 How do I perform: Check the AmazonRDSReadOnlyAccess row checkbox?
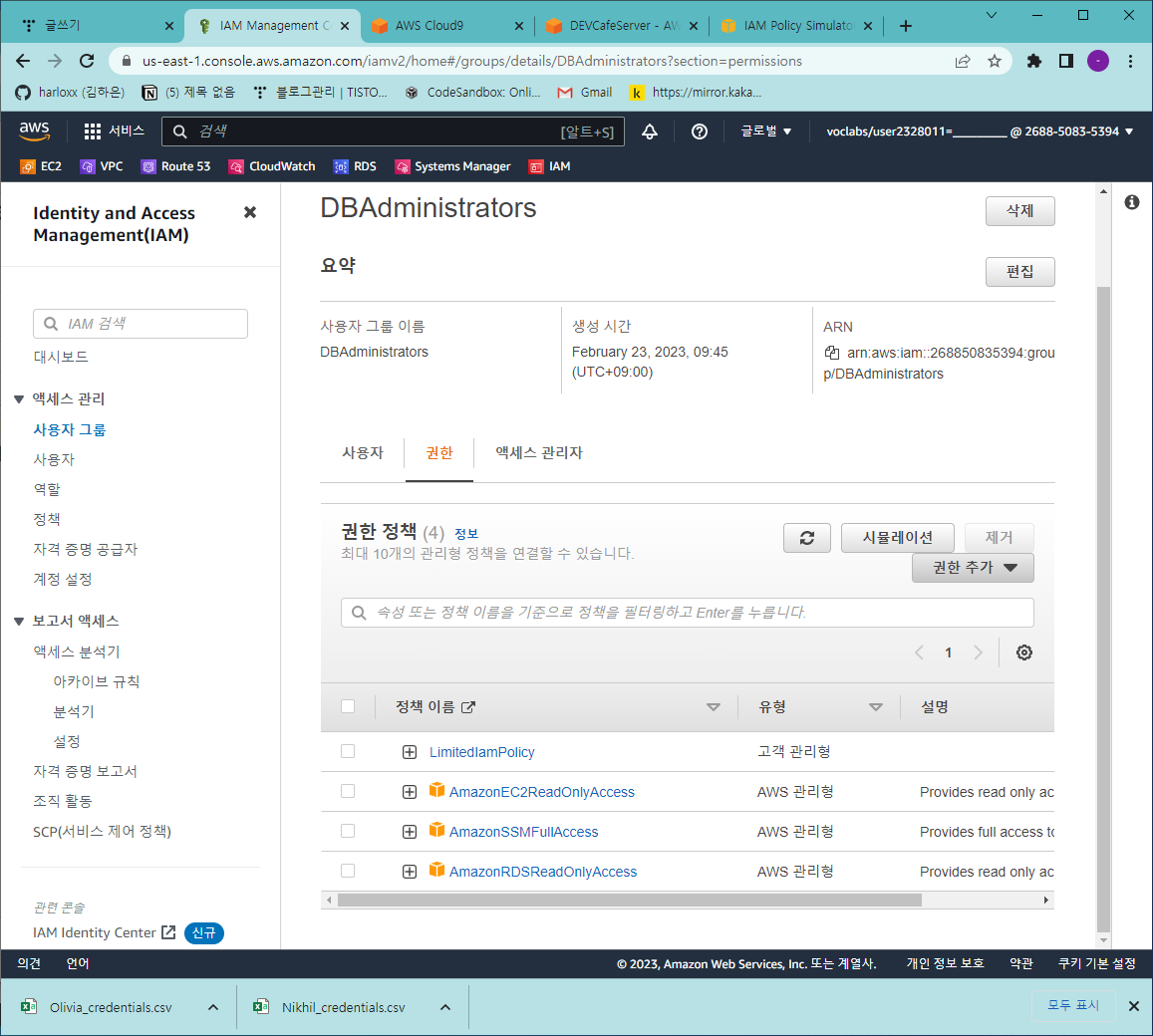(x=348, y=871)
